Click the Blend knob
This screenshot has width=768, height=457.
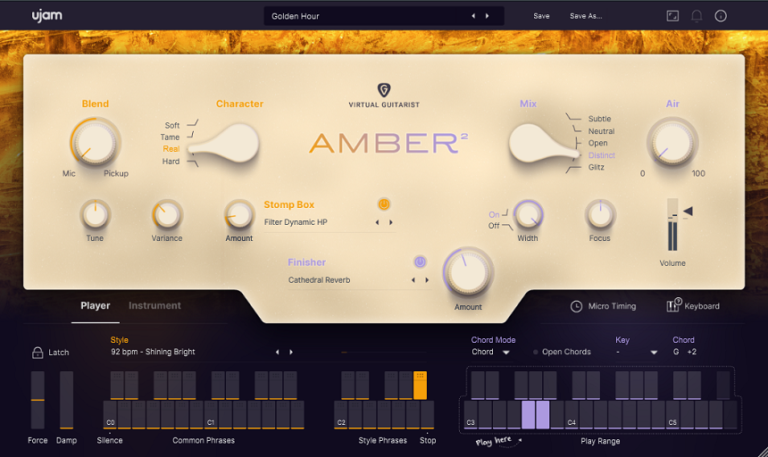(96, 143)
